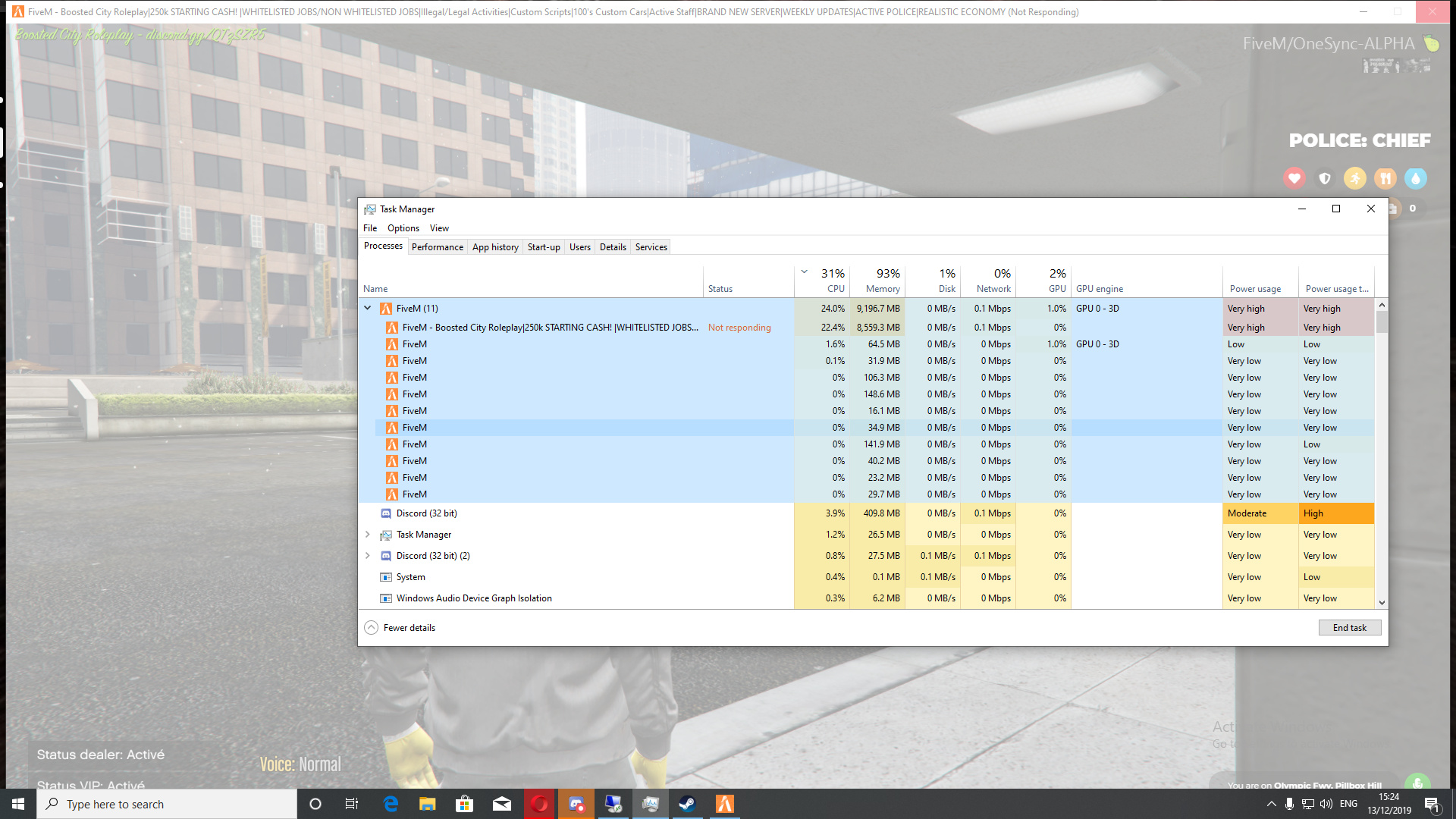Click the Windows Start button
1456x819 pixels.
coord(17,804)
